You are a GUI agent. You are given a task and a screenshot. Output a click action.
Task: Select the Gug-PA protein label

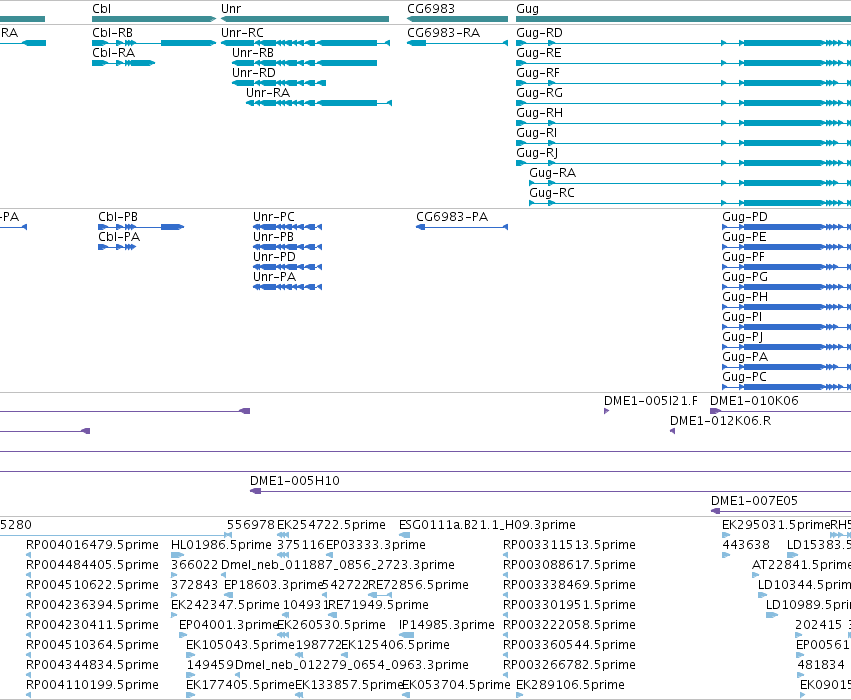pos(745,357)
